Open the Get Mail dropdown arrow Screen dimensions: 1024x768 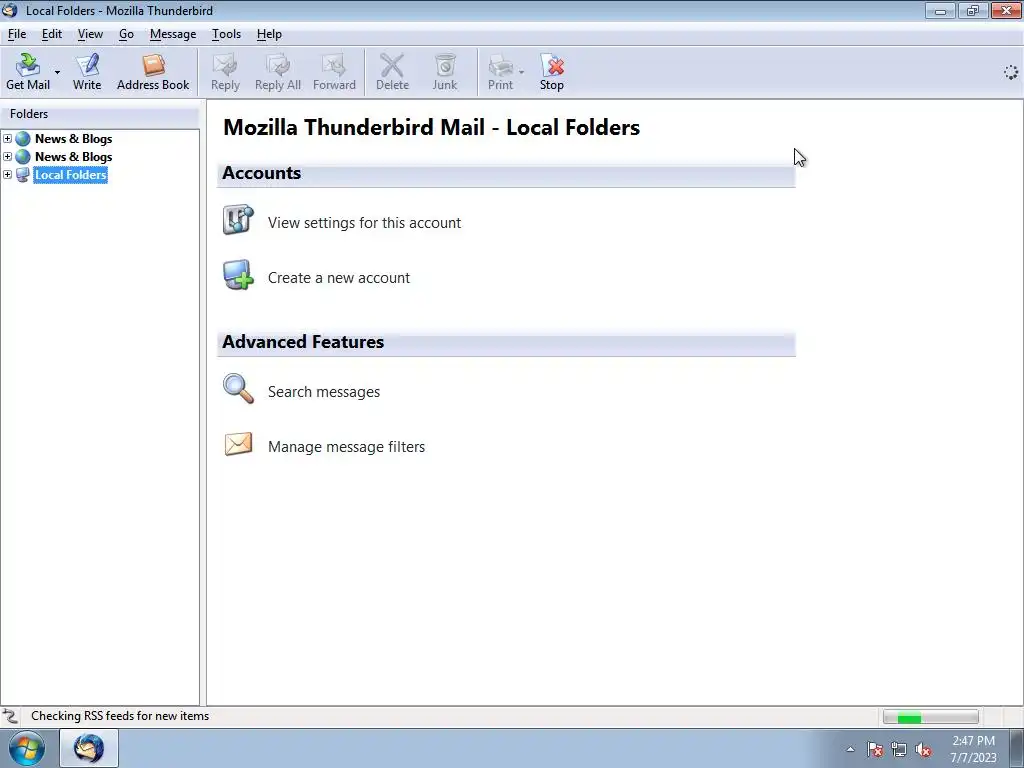pos(57,72)
